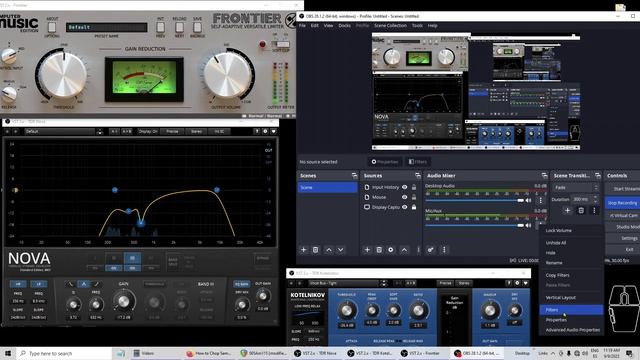Open Desktop Audio three-dot options
Viewport: 640px width, 360px height.
point(540,200)
